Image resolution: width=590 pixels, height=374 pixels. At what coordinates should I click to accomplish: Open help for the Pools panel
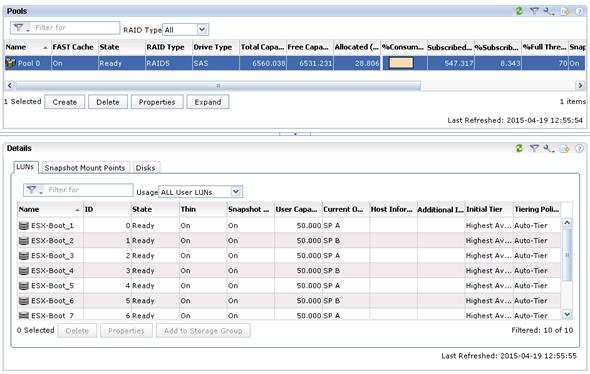click(579, 11)
